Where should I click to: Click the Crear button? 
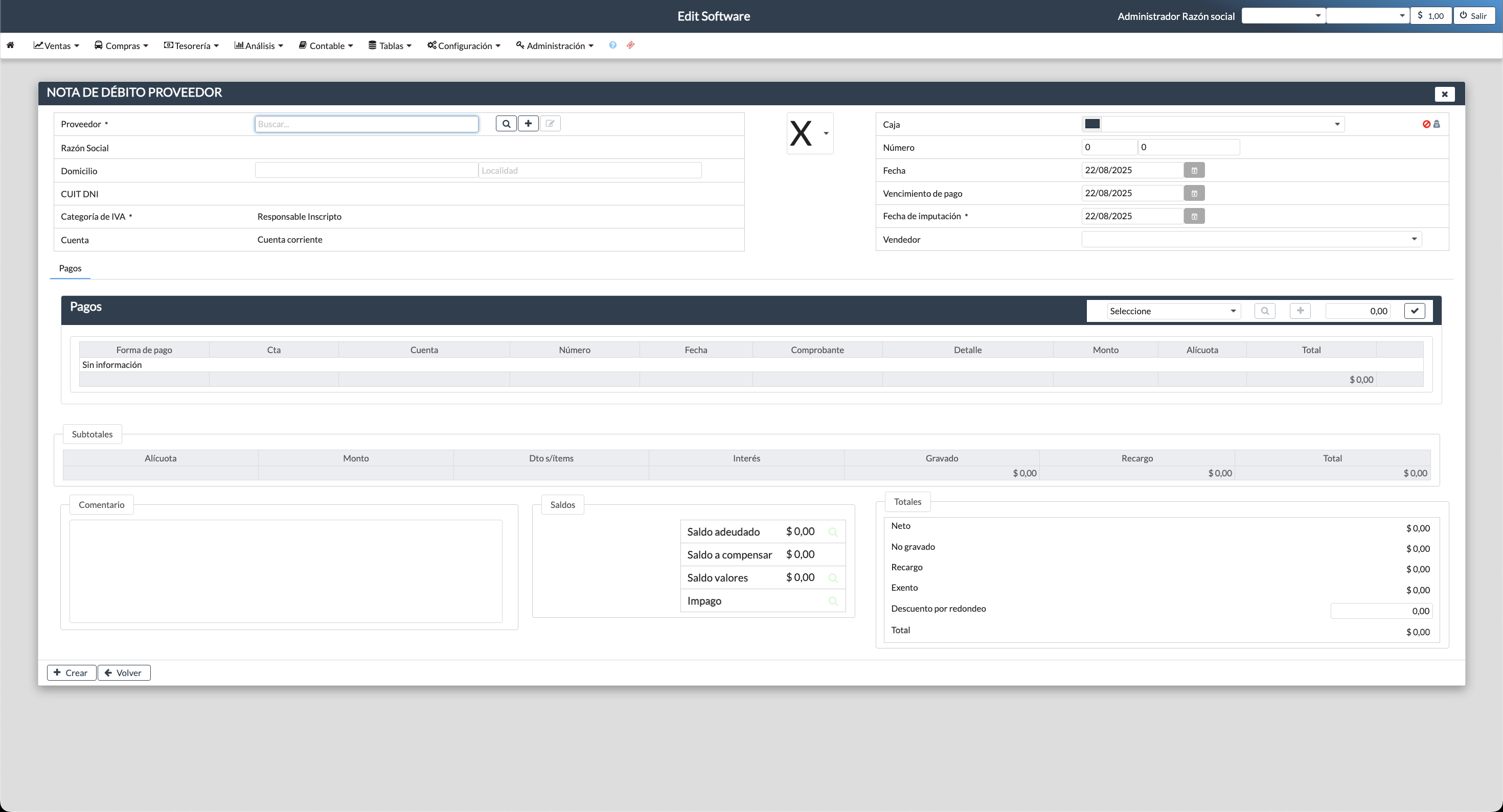coord(71,672)
